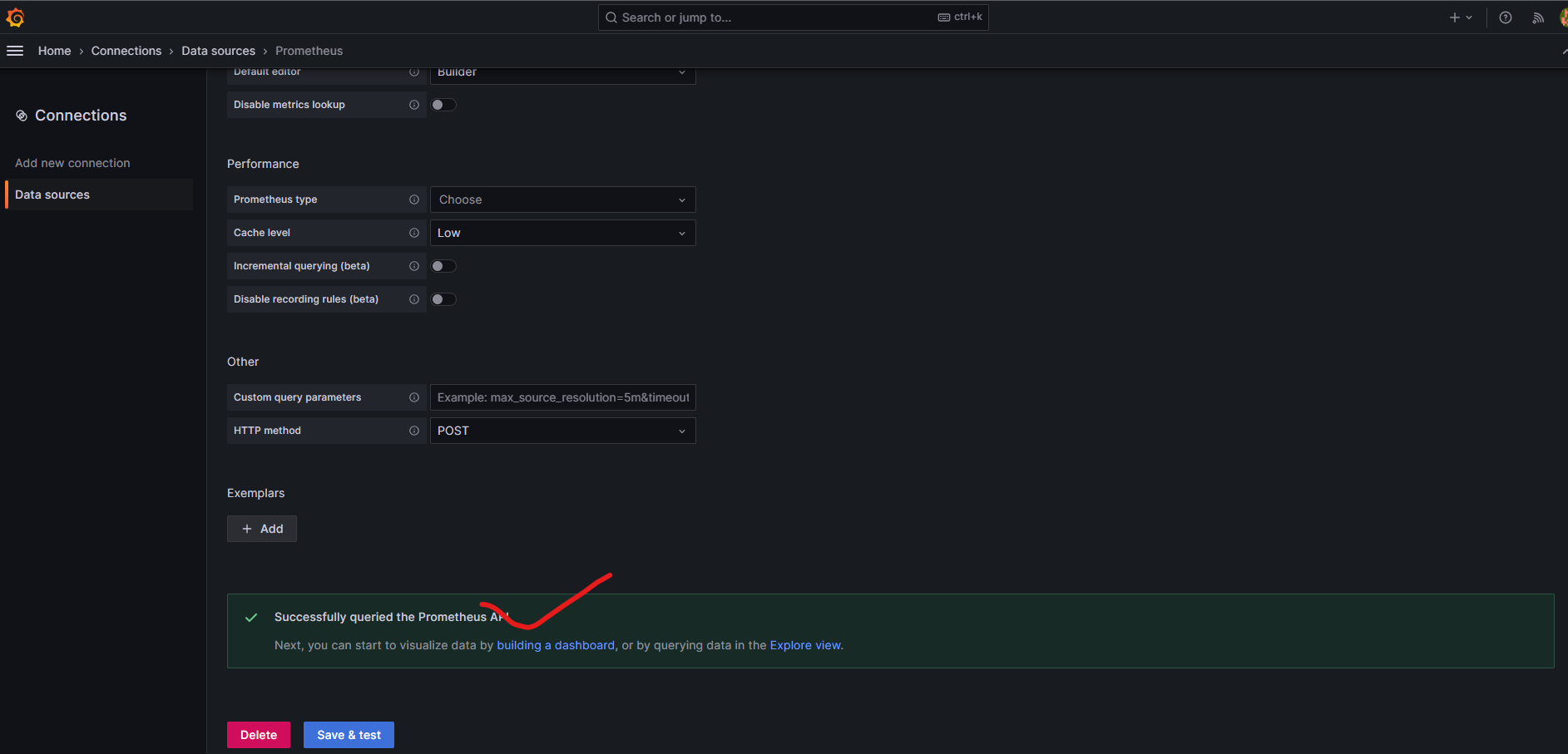The height and width of the screenshot is (754, 1568).
Task: Click the info icon for Disable recording rules
Action: pos(414,299)
